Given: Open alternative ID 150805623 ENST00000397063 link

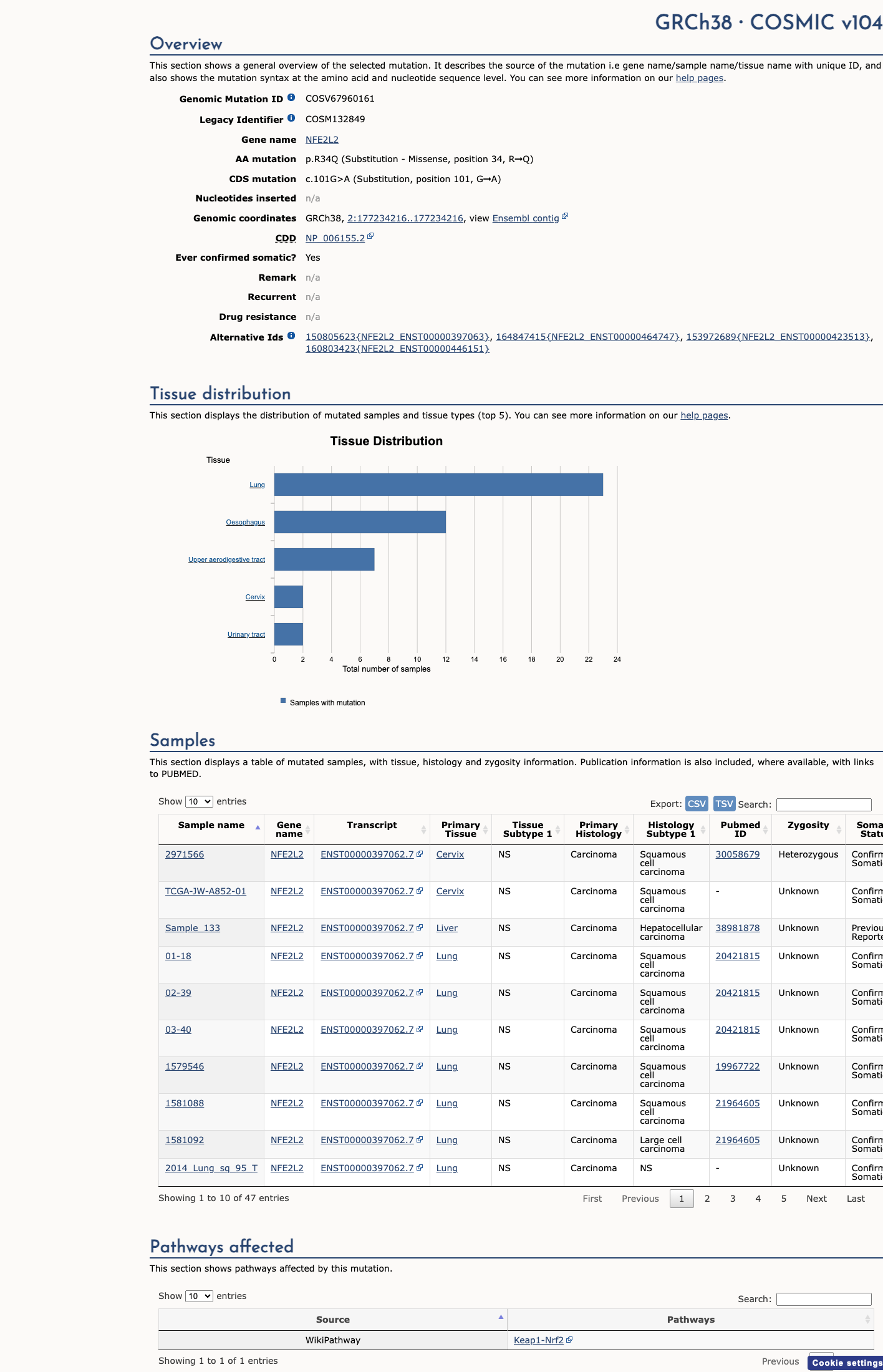Looking at the screenshot, I should click(398, 337).
